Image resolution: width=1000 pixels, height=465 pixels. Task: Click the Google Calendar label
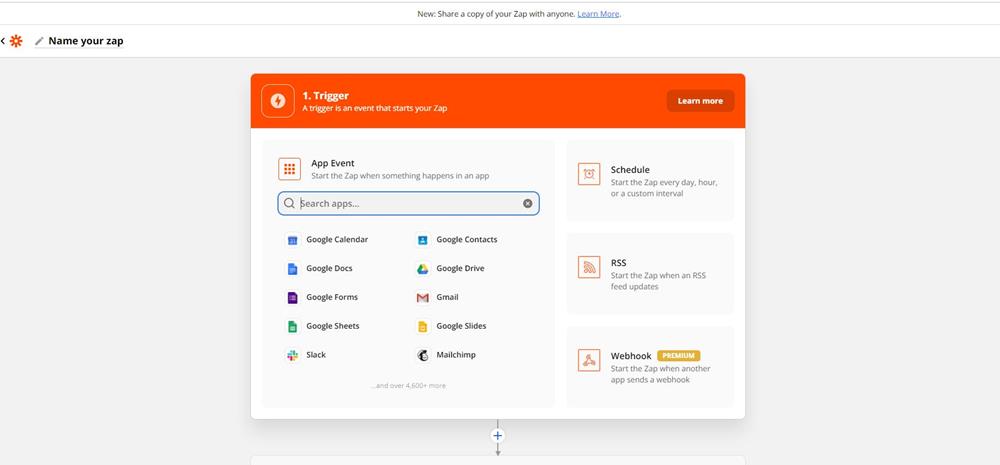(x=337, y=240)
